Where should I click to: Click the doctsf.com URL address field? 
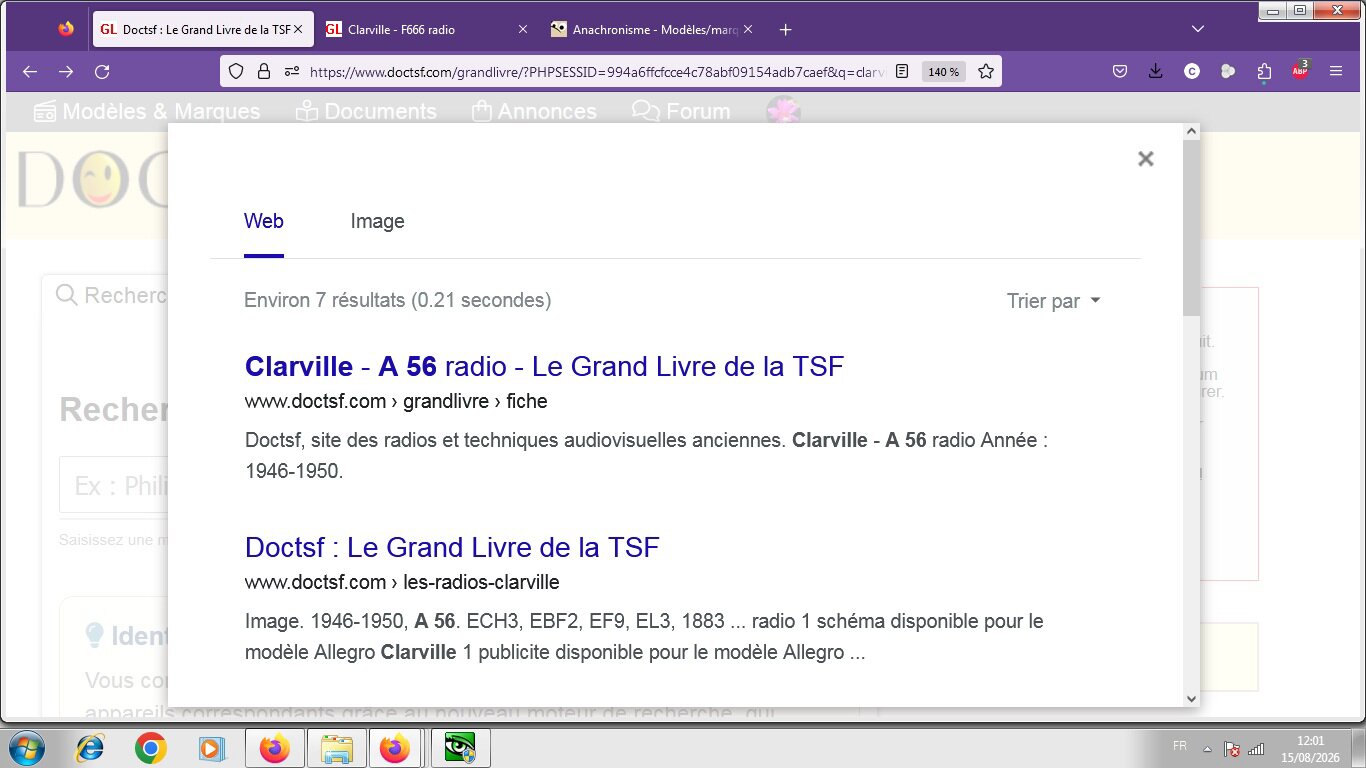(597, 71)
